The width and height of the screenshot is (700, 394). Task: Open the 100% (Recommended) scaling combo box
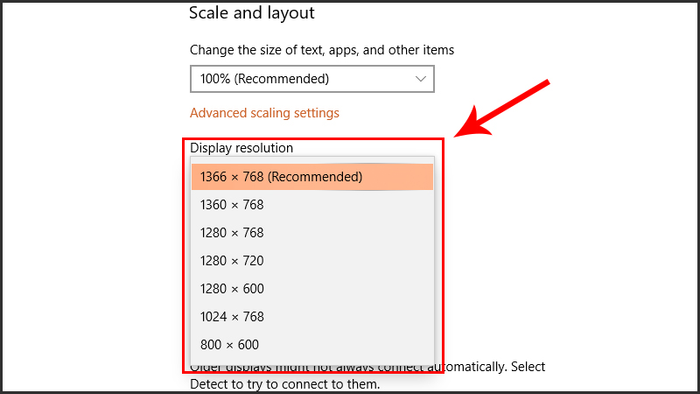(x=312, y=79)
